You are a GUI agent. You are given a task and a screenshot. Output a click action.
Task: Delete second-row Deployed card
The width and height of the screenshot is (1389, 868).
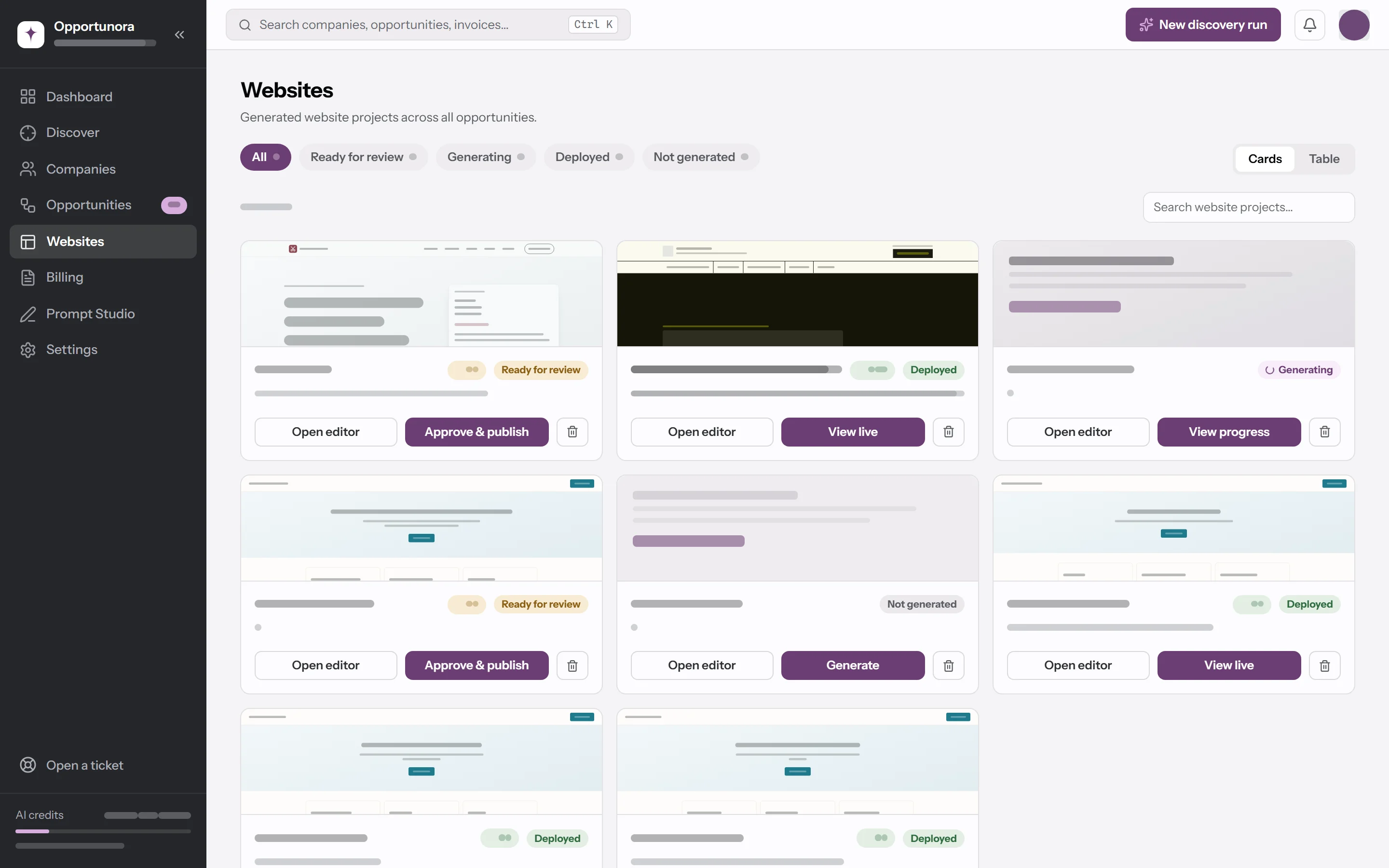pos(1324,665)
